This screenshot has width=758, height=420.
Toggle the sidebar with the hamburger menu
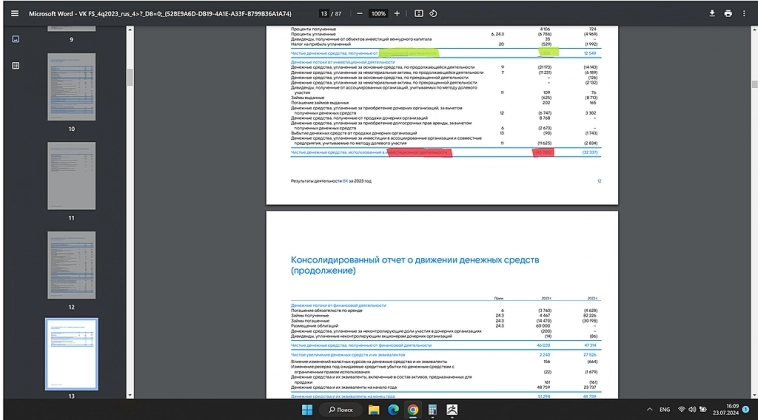coord(13,14)
